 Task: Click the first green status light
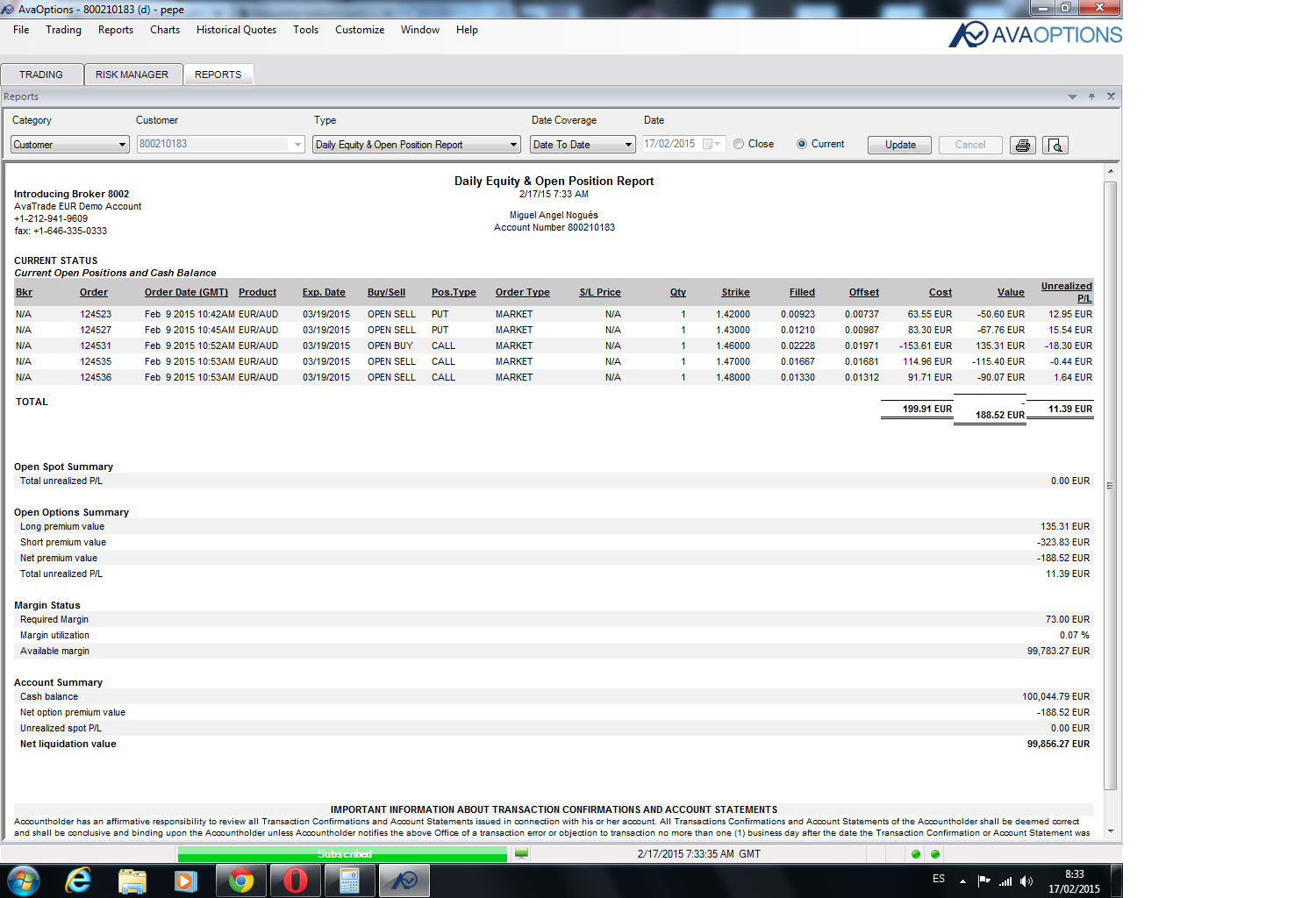(x=916, y=854)
